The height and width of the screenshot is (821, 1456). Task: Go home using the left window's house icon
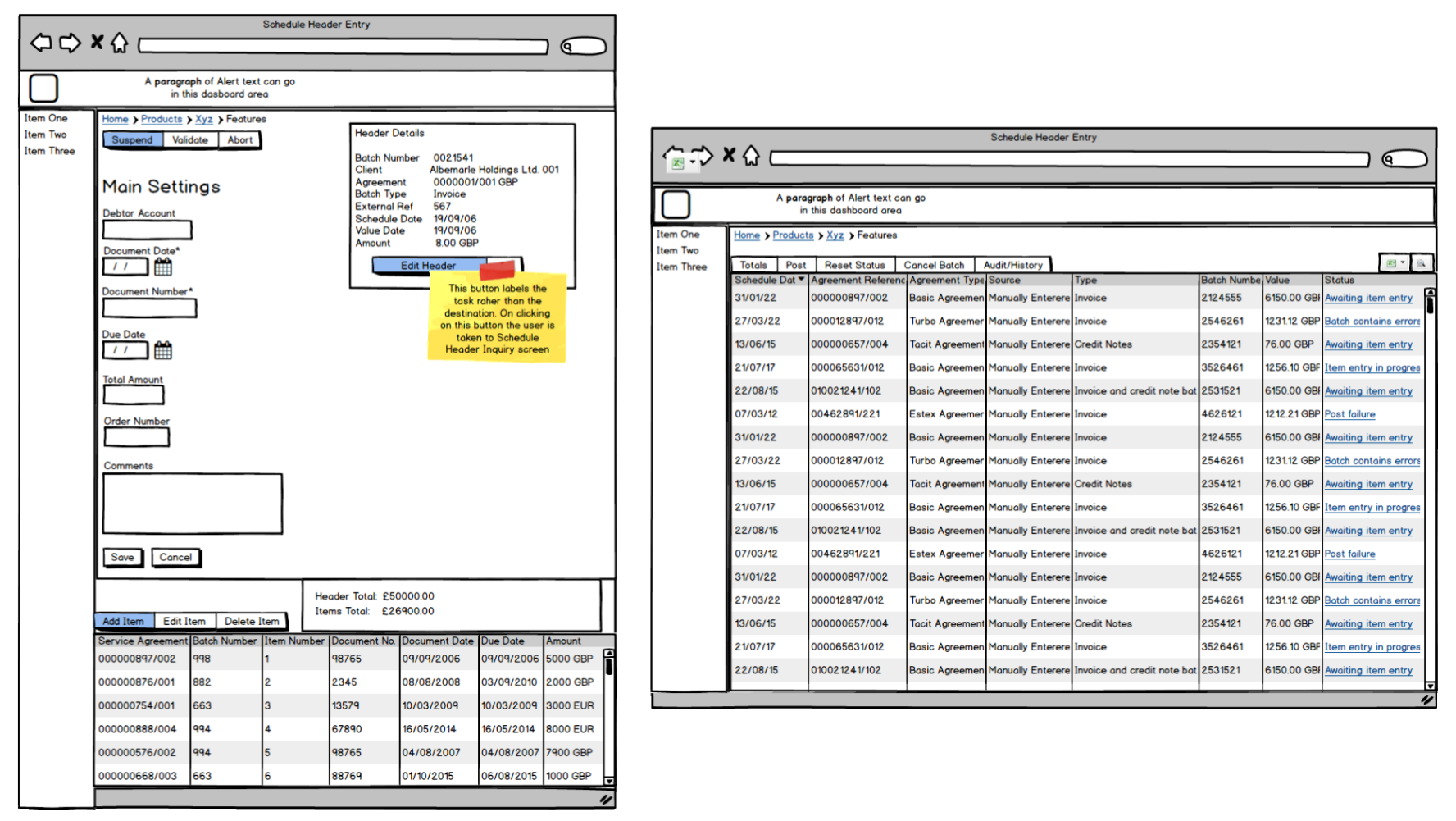coord(120,43)
